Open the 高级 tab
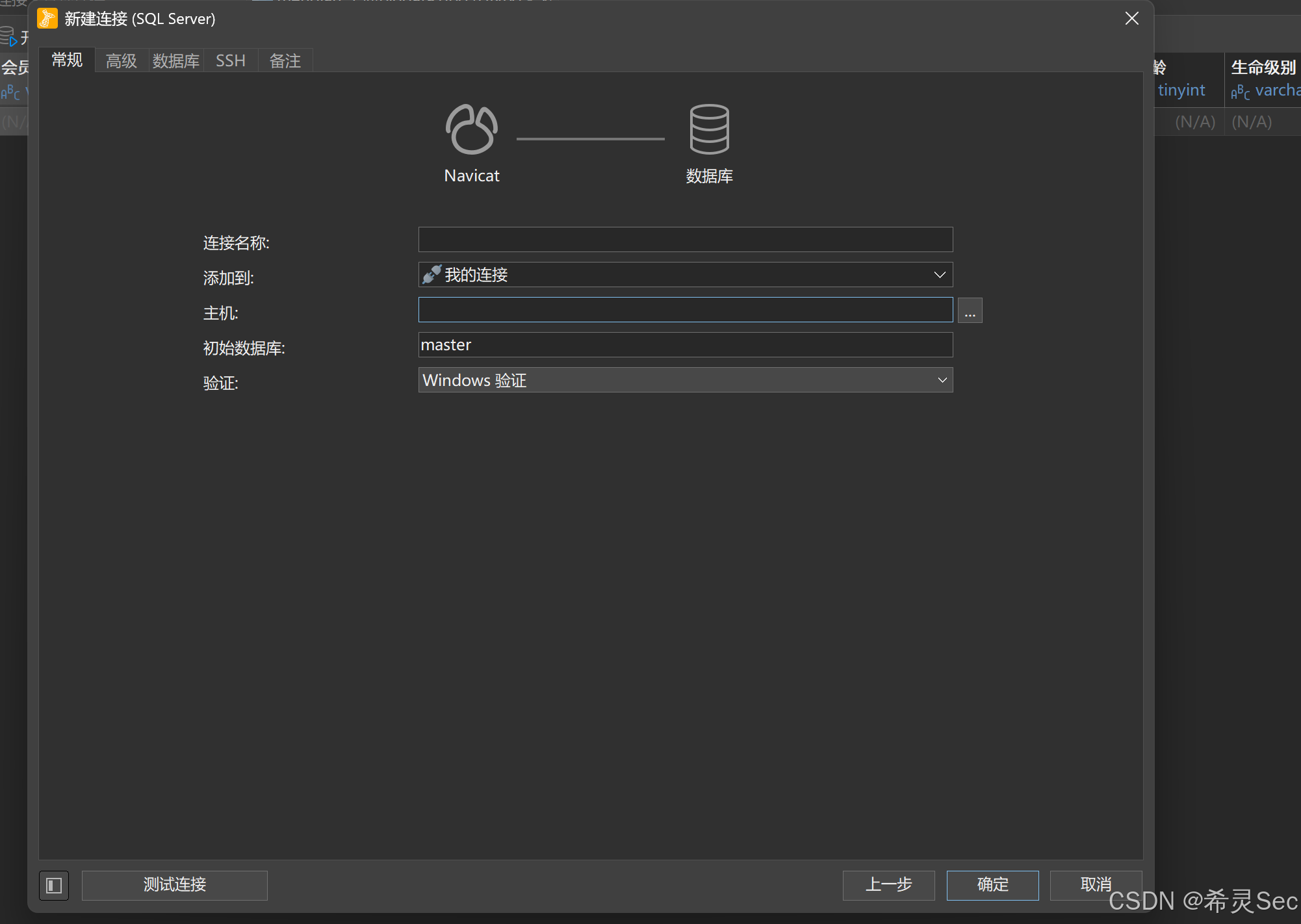The height and width of the screenshot is (924, 1301). 122,61
